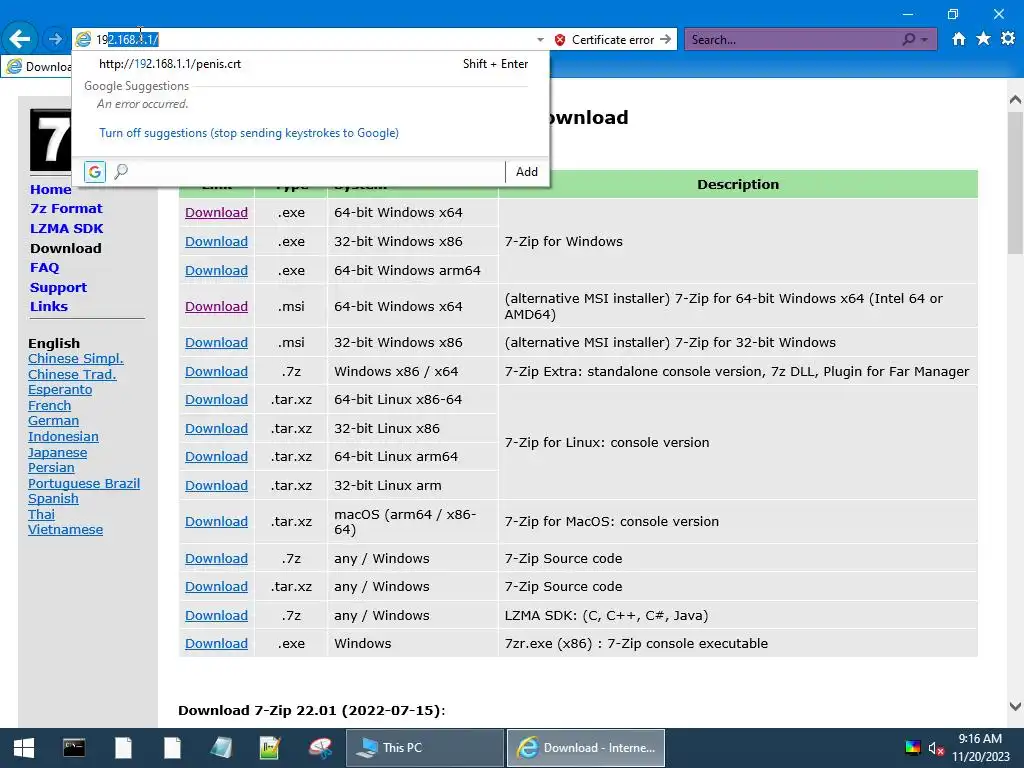Viewport: 1024px width, 768px height.
Task: Open the green notepad-with-pencil taskbar icon
Action: coord(270,748)
